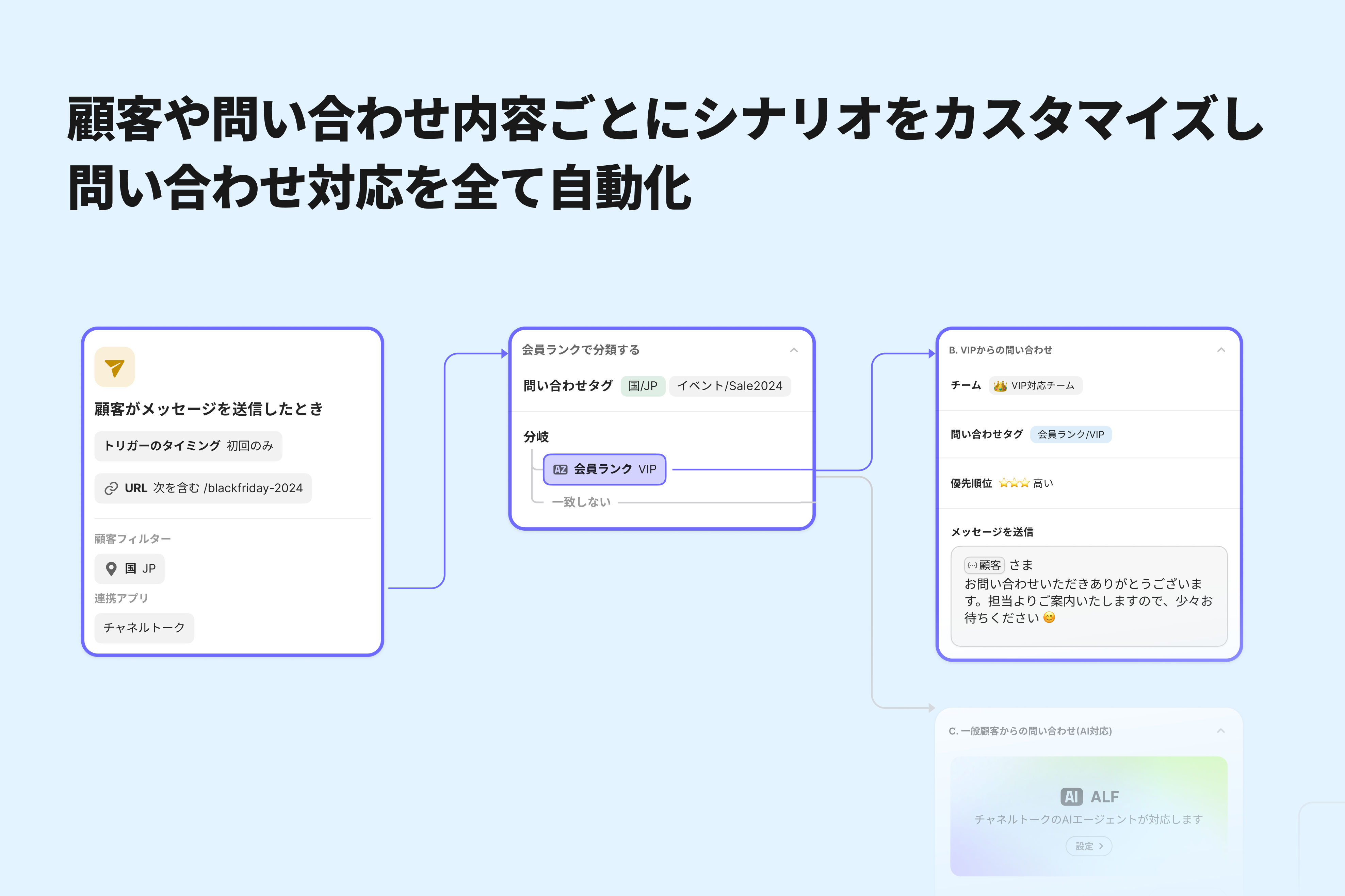Click the 会員ランク/VIP tag chip
The width and height of the screenshot is (1345, 896).
pos(1071,435)
